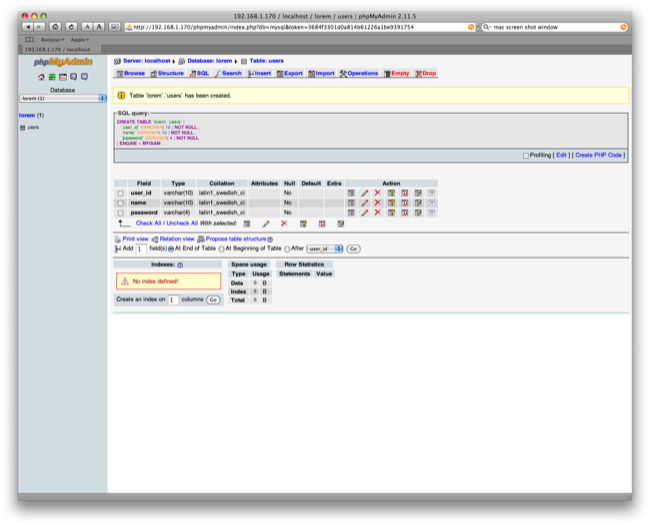The image size is (650, 525).
Task: Click 'With selected' primary key icon
Action: (x=303, y=224)
